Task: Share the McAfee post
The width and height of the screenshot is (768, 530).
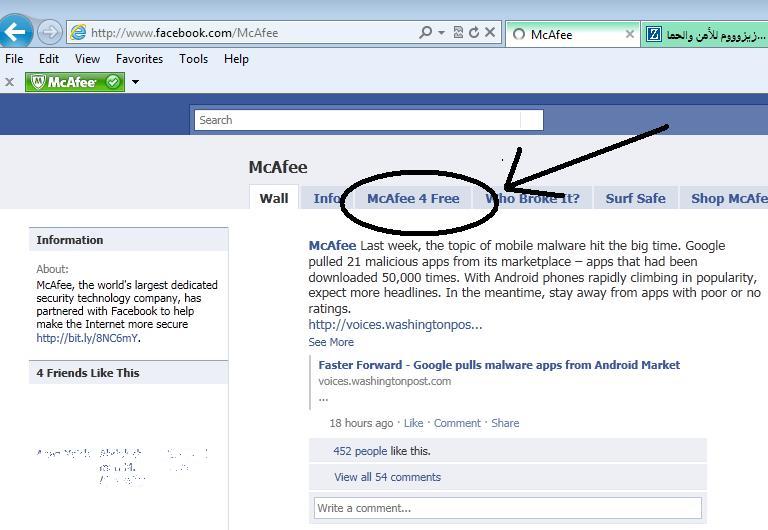Action: 505,423
